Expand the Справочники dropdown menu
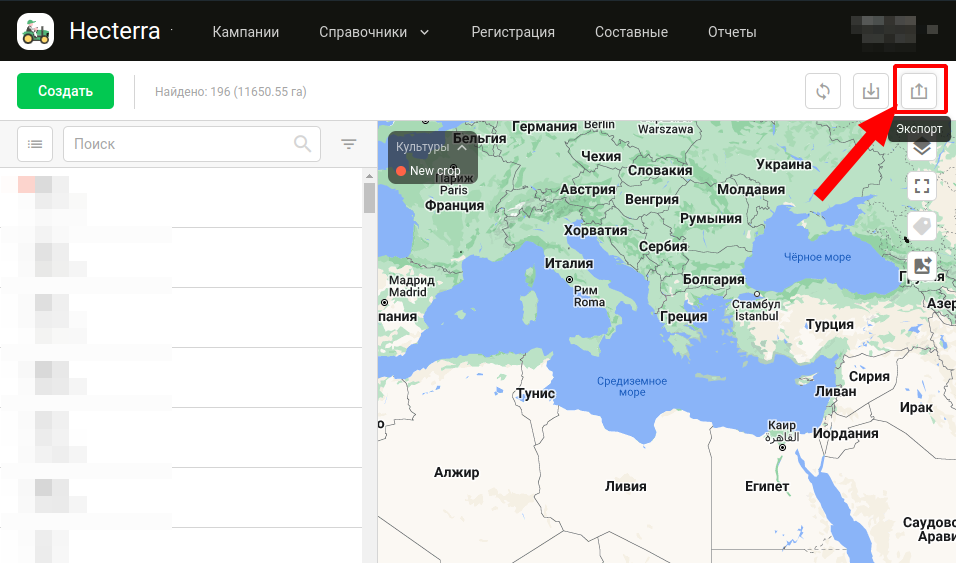 tap(373, 32)
